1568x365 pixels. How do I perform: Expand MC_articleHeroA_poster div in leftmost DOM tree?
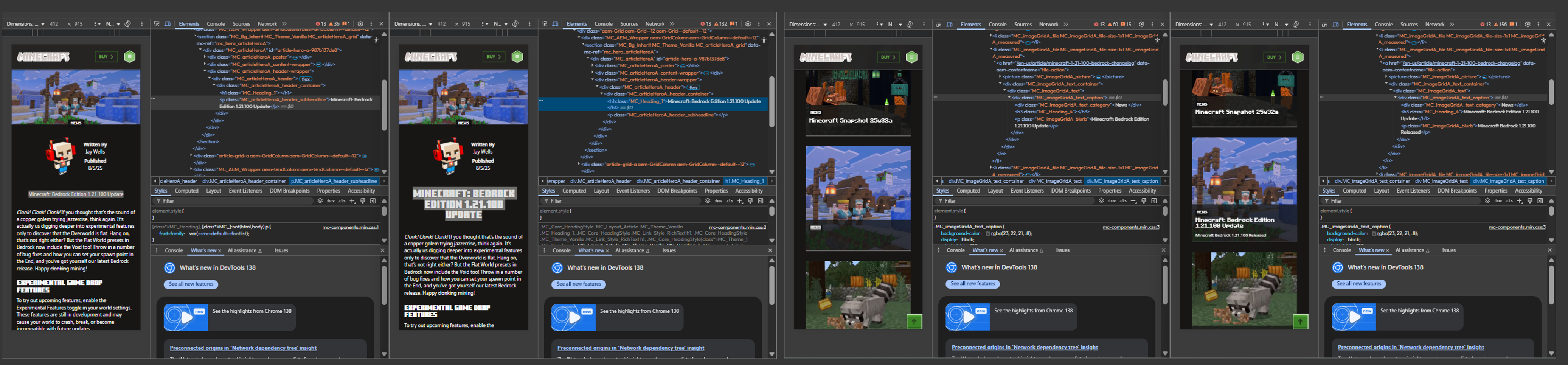[x=205, y=57]
